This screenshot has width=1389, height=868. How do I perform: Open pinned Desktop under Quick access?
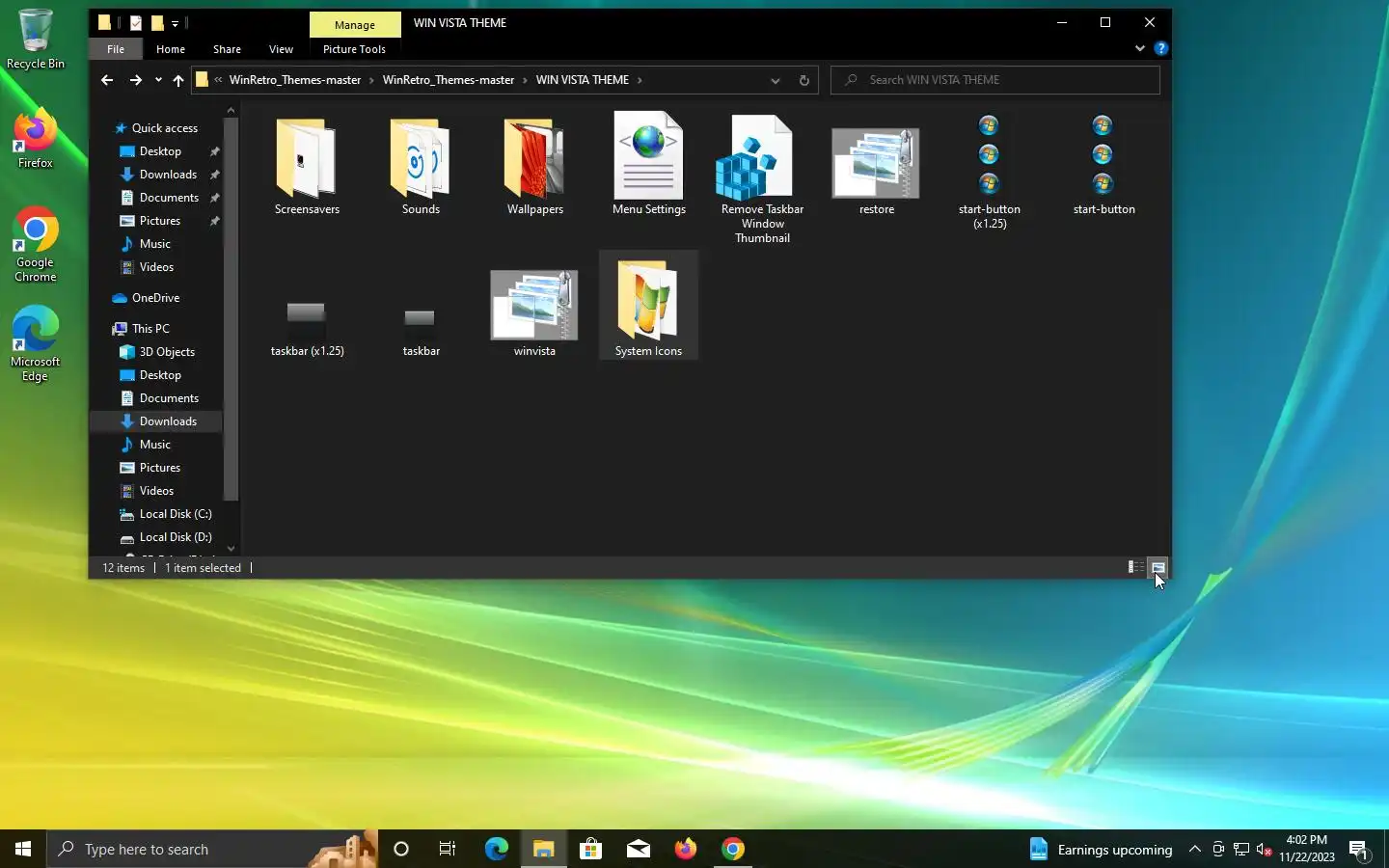160,151
